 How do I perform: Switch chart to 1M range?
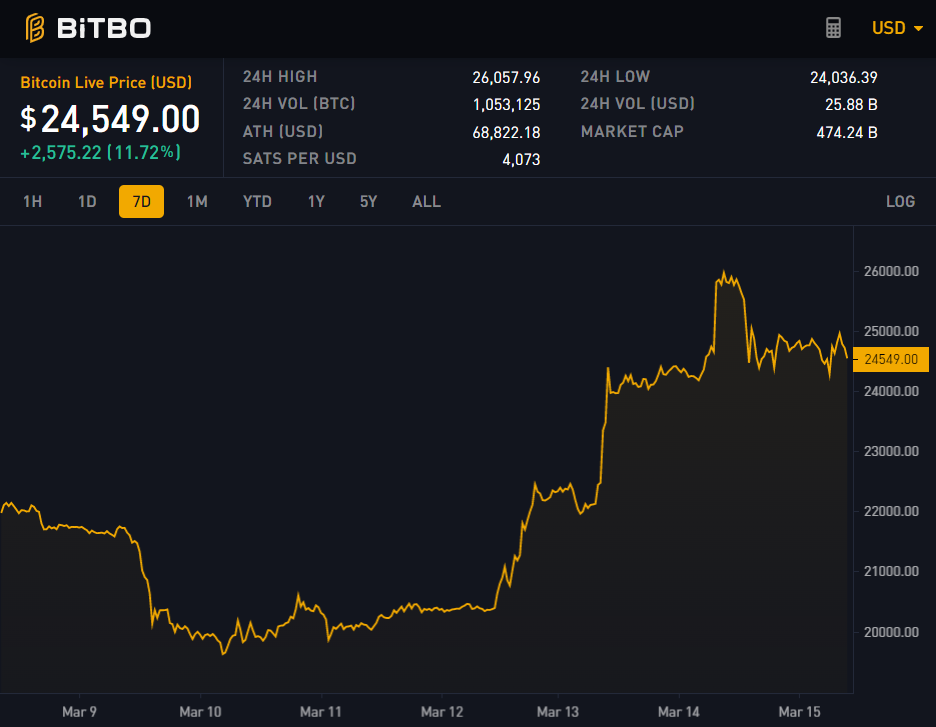(x=197, y=202)
